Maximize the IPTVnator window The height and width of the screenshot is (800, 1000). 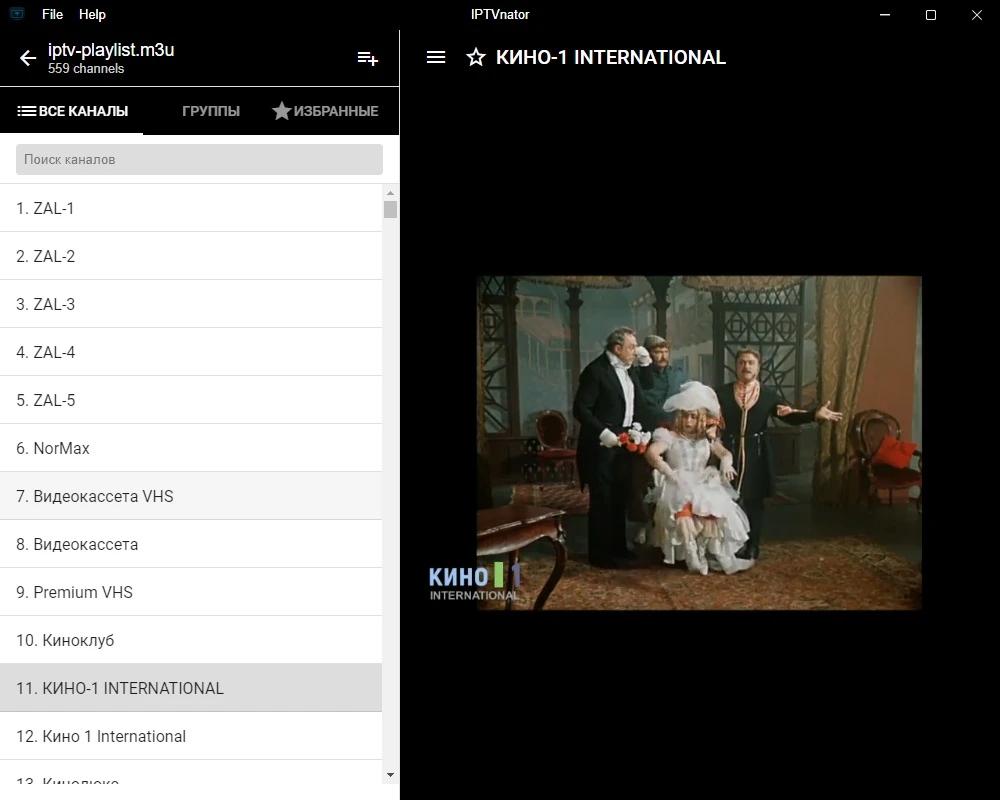930,15
